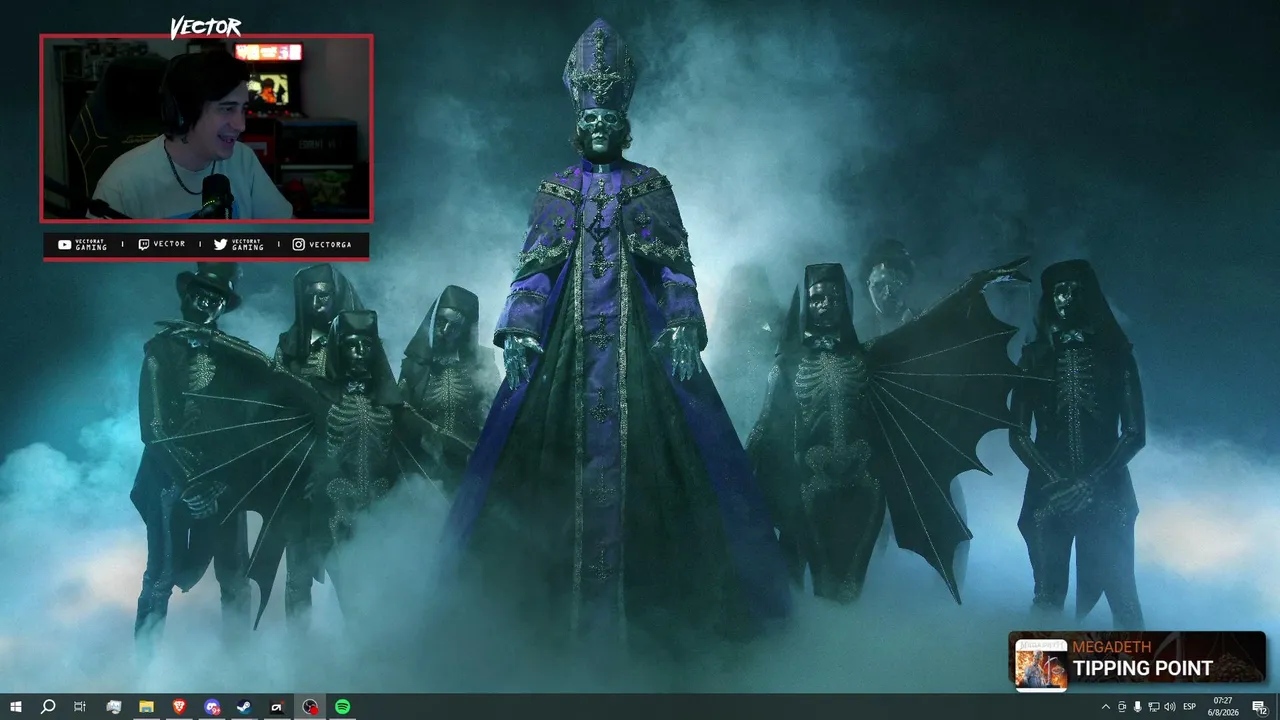Click the microphone tray icon
This screenshot has width=1280, height=720.
[1138, 707]
